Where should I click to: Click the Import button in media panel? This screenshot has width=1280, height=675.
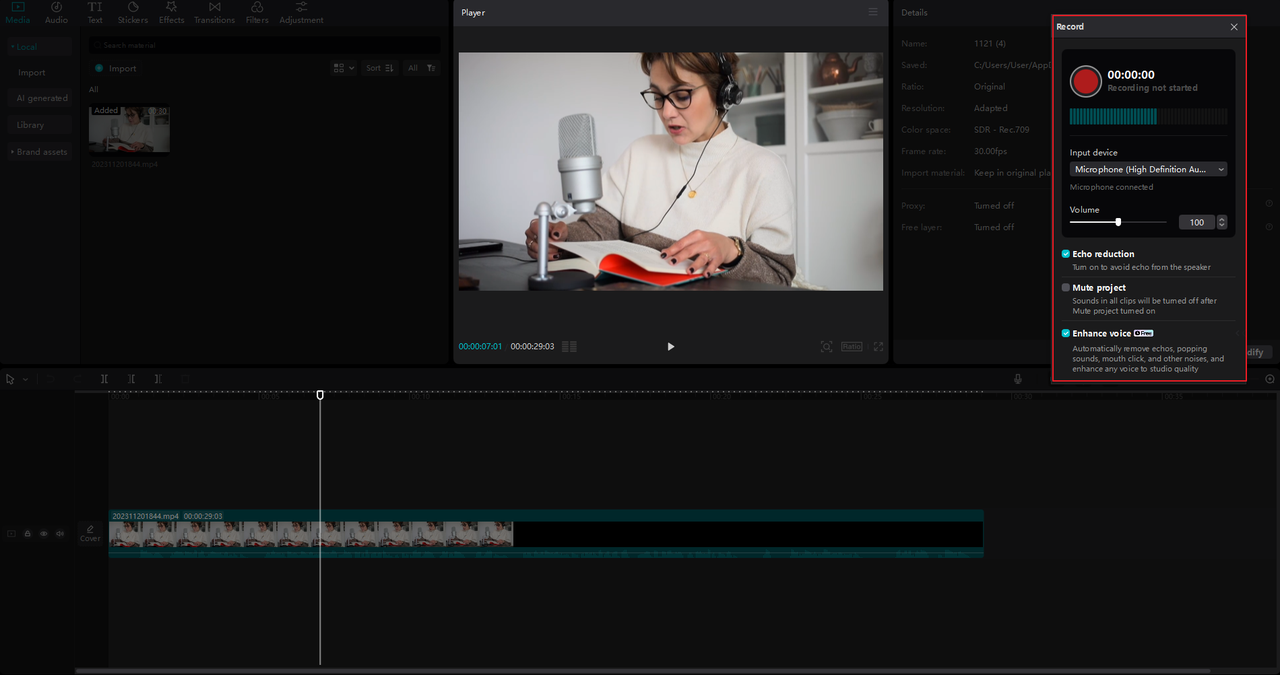pyautogui.click(x=116, y=68)
